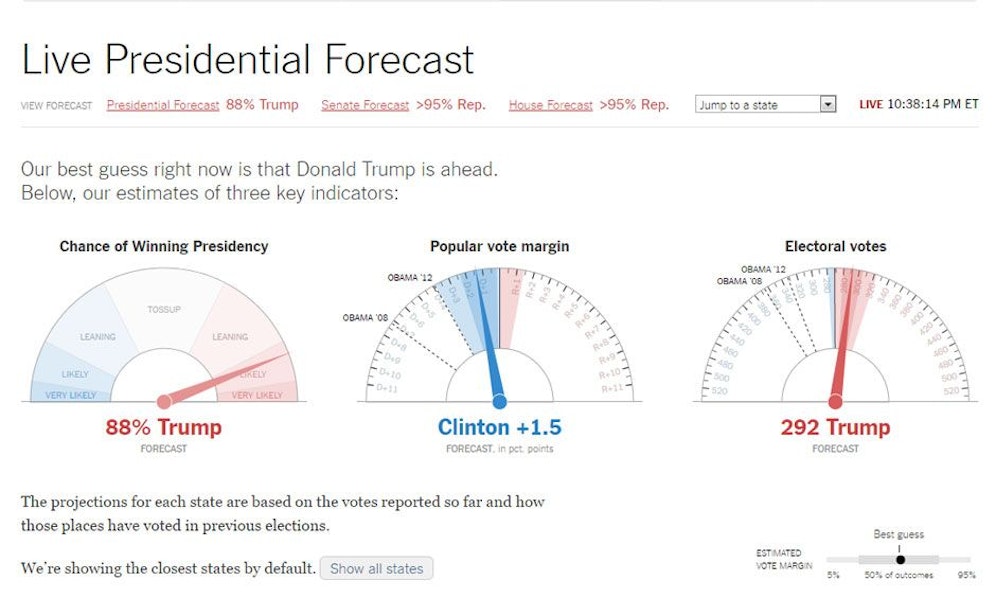
Task: Click the Show all states button
Action: [x=376, y=568]
